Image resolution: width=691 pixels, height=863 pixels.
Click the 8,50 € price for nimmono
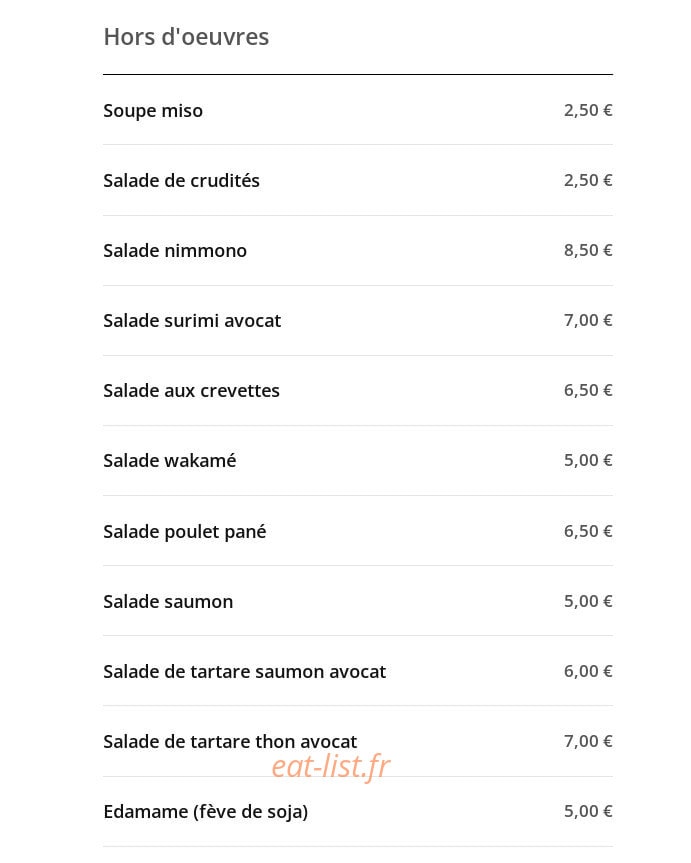pyautogui.click(x=588, y=250)
